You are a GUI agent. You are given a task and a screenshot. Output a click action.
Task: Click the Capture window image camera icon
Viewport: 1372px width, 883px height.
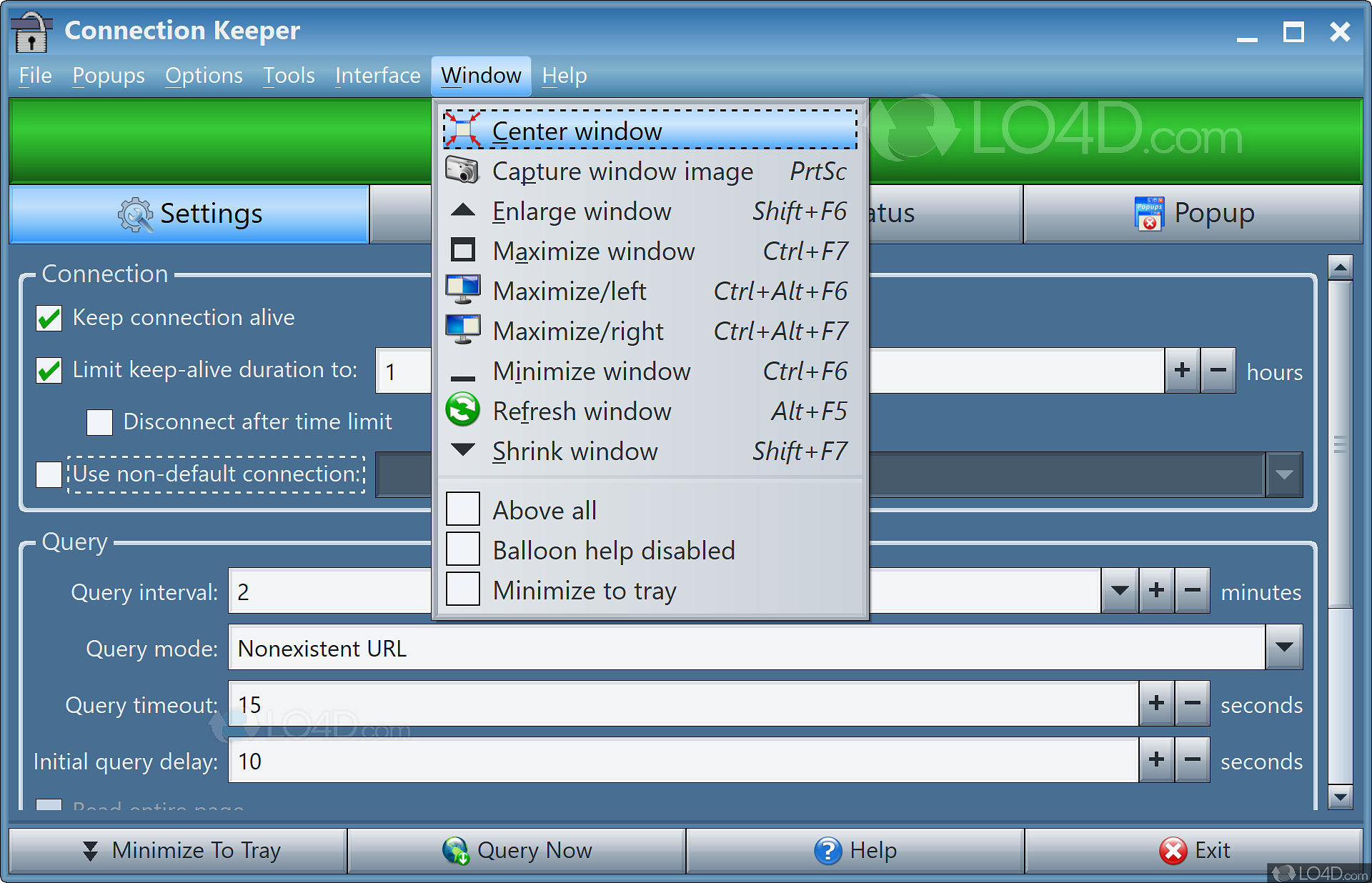tap(462, 171)
